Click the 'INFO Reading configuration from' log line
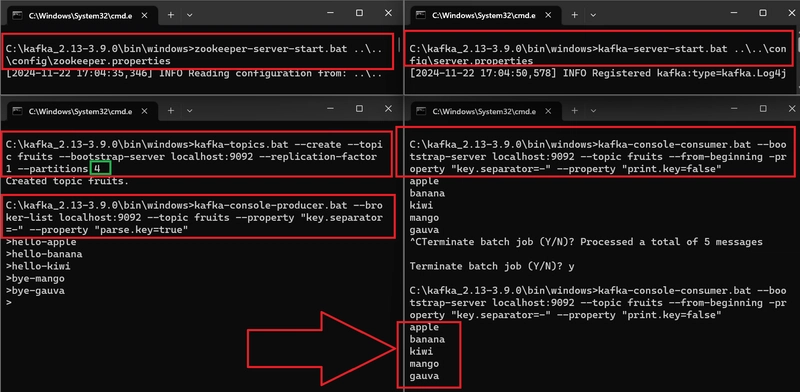This screenshot has width=800, height=392. (193, 73)
